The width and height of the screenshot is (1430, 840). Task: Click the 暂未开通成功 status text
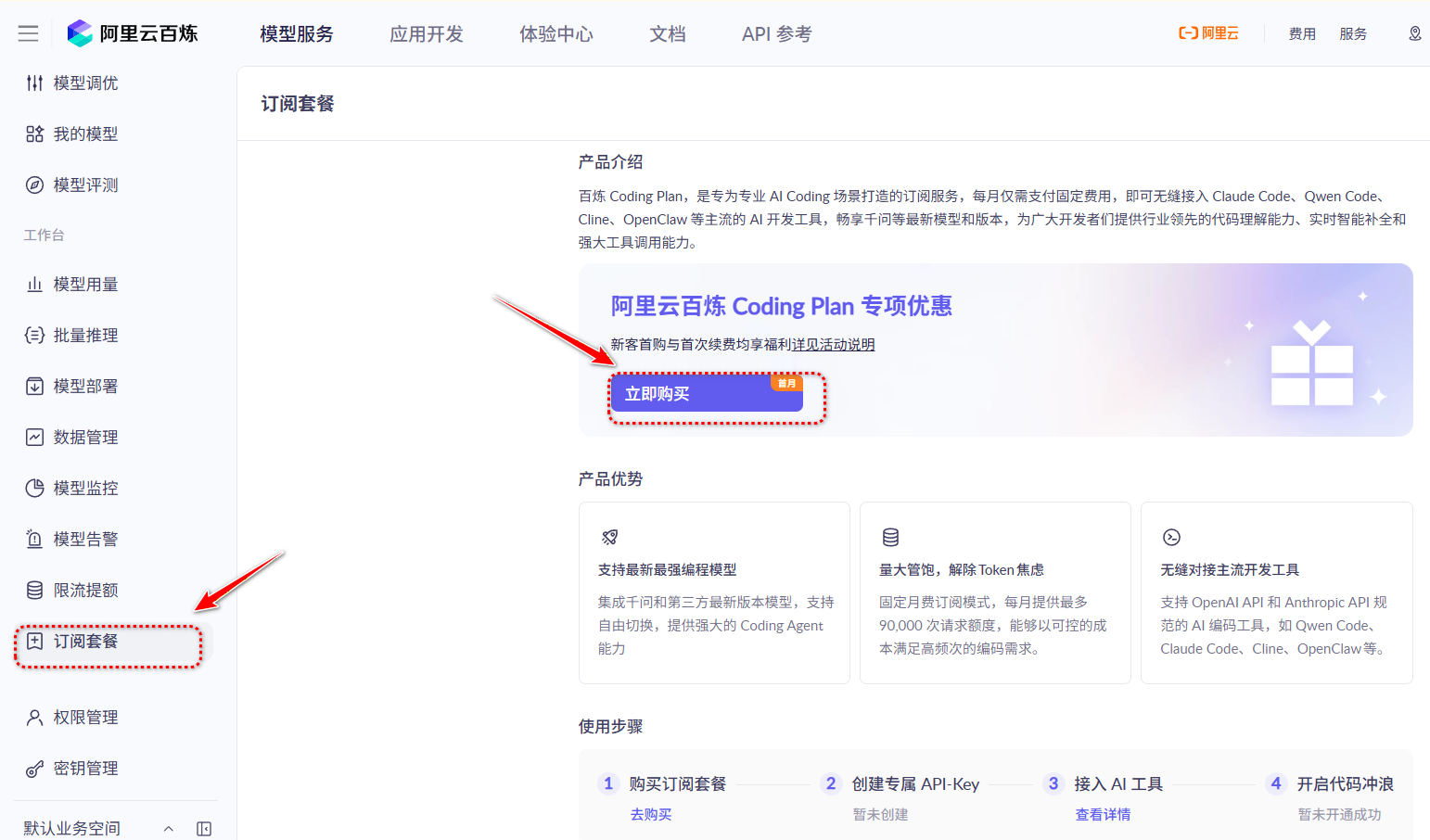tap(1339, 815)
